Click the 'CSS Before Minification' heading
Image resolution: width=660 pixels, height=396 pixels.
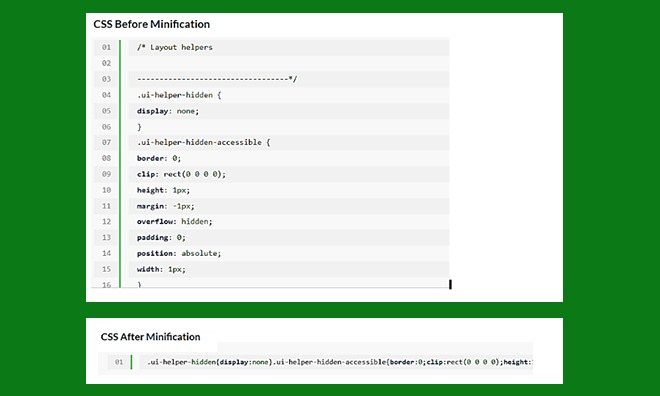click(152, 24)
